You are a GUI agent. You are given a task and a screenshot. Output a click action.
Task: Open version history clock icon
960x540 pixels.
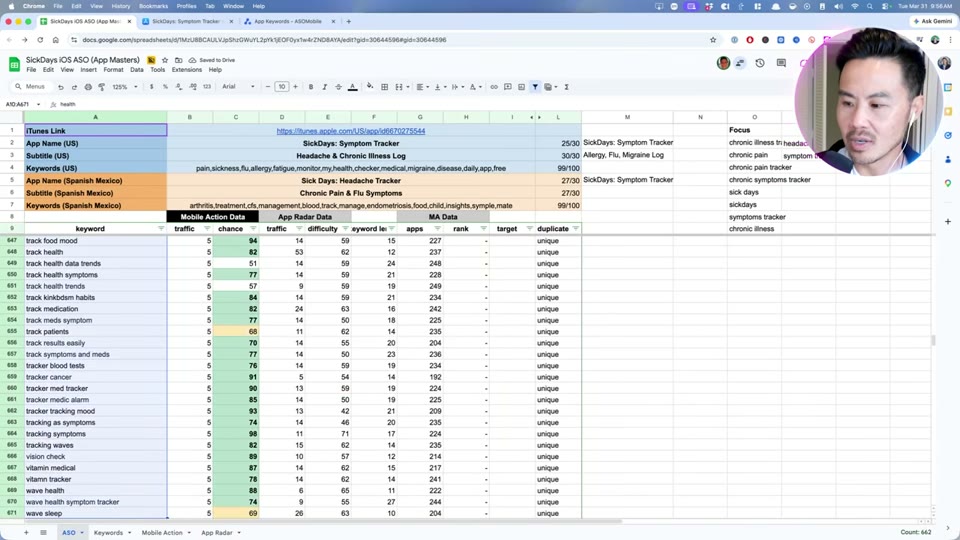tap(760, 63)
